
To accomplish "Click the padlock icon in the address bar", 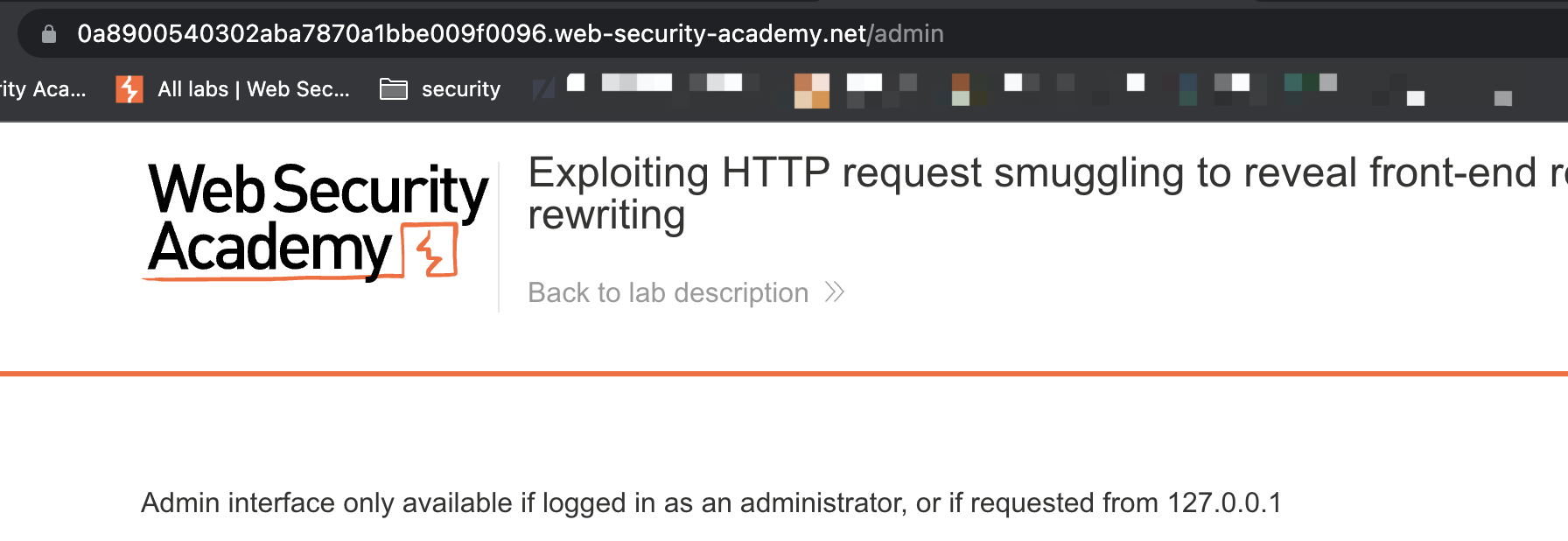I will pos(49,34).
